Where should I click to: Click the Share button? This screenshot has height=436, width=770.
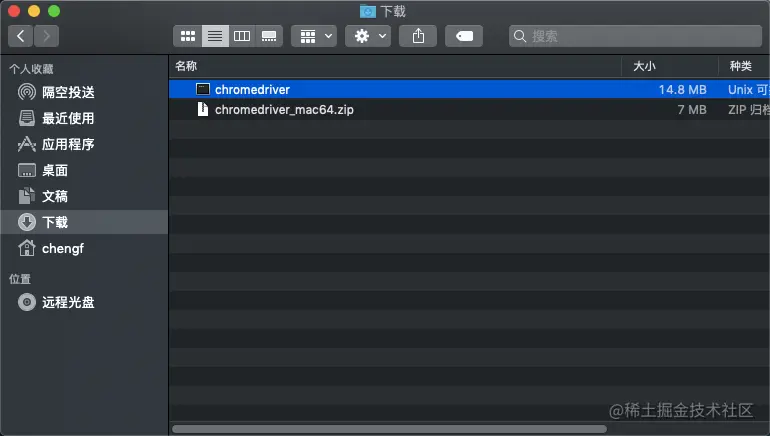pyautogui.click(x=418, y=36)
